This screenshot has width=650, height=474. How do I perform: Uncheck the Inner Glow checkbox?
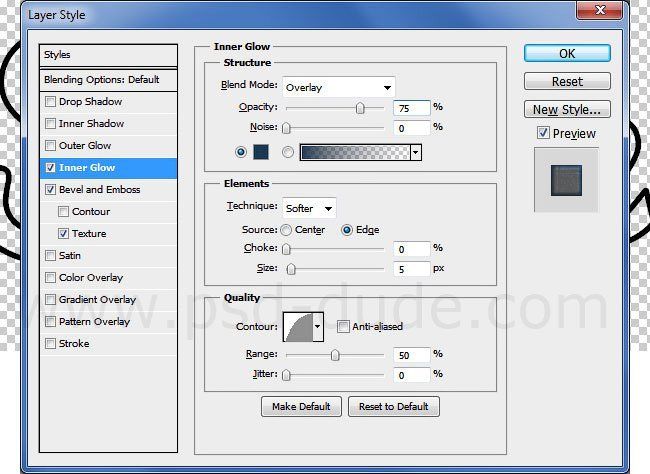50,168
